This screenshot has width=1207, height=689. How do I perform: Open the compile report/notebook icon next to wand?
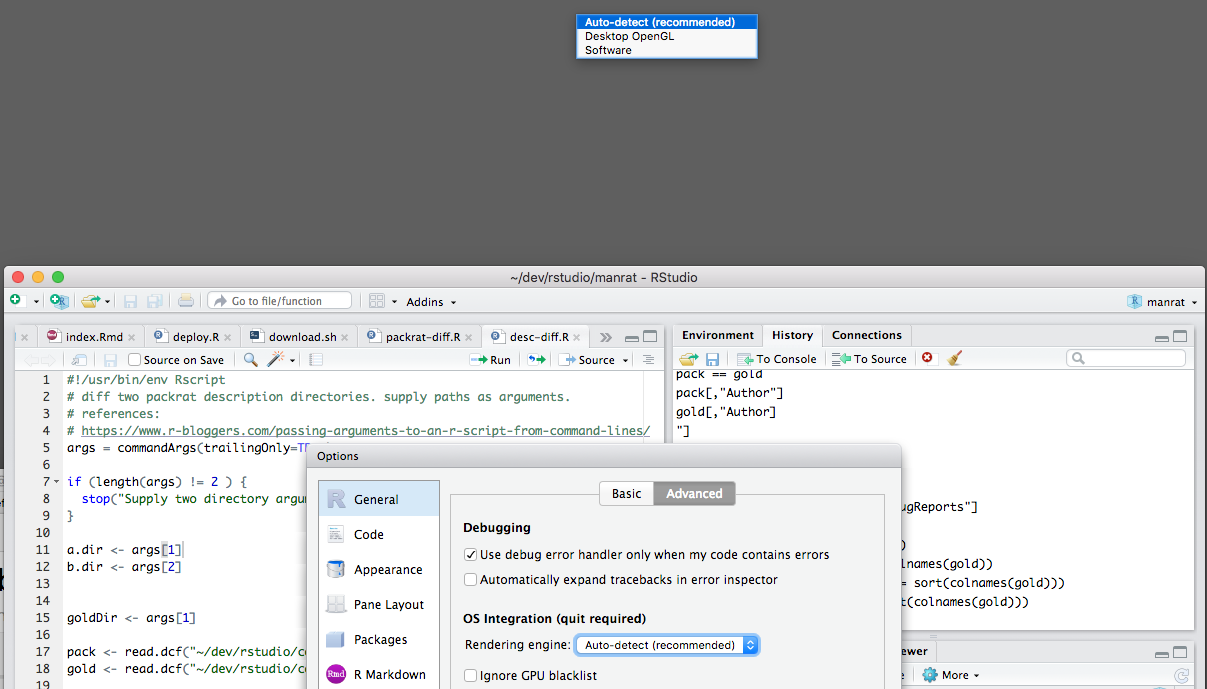[x=315, y=359]
